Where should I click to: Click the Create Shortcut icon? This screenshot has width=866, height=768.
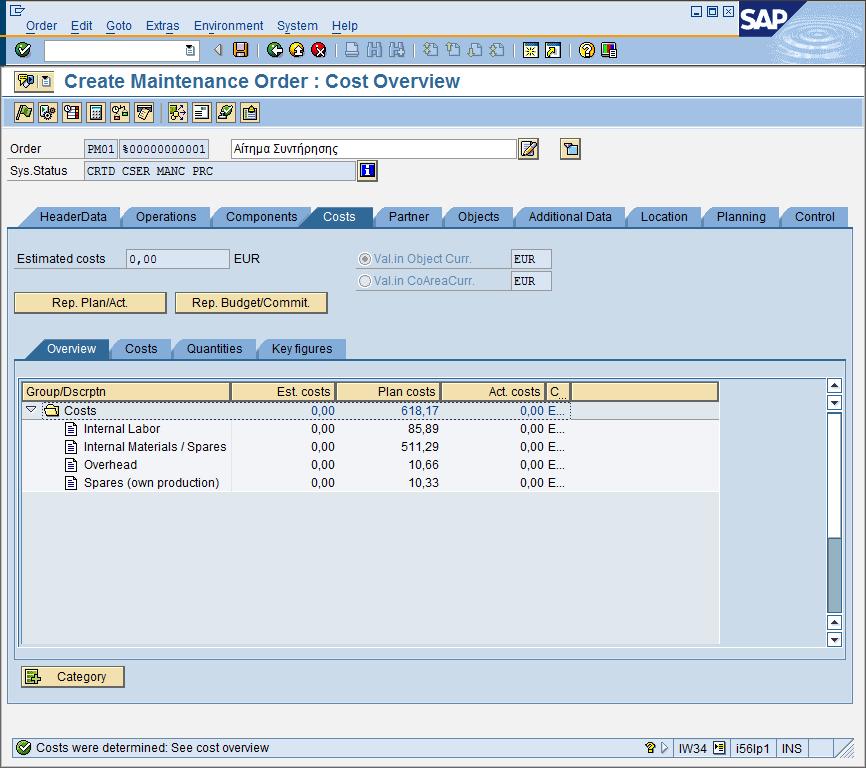pos(553,50)
